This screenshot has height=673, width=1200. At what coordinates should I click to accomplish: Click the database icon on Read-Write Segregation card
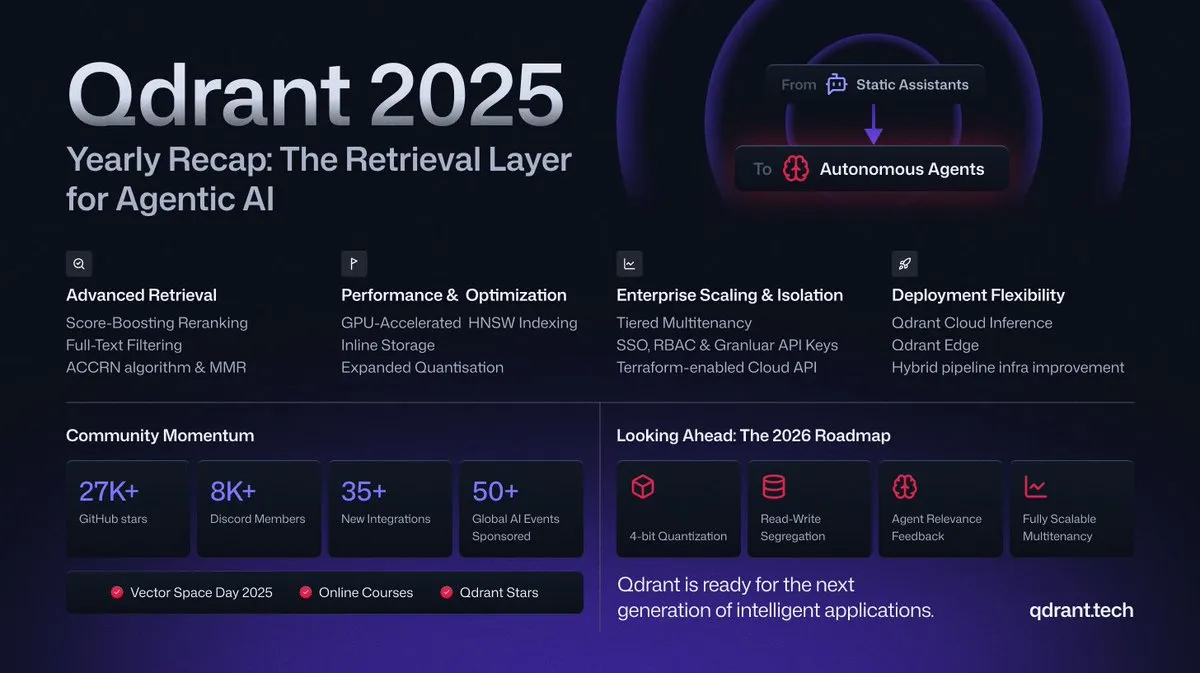pos(773,487)
